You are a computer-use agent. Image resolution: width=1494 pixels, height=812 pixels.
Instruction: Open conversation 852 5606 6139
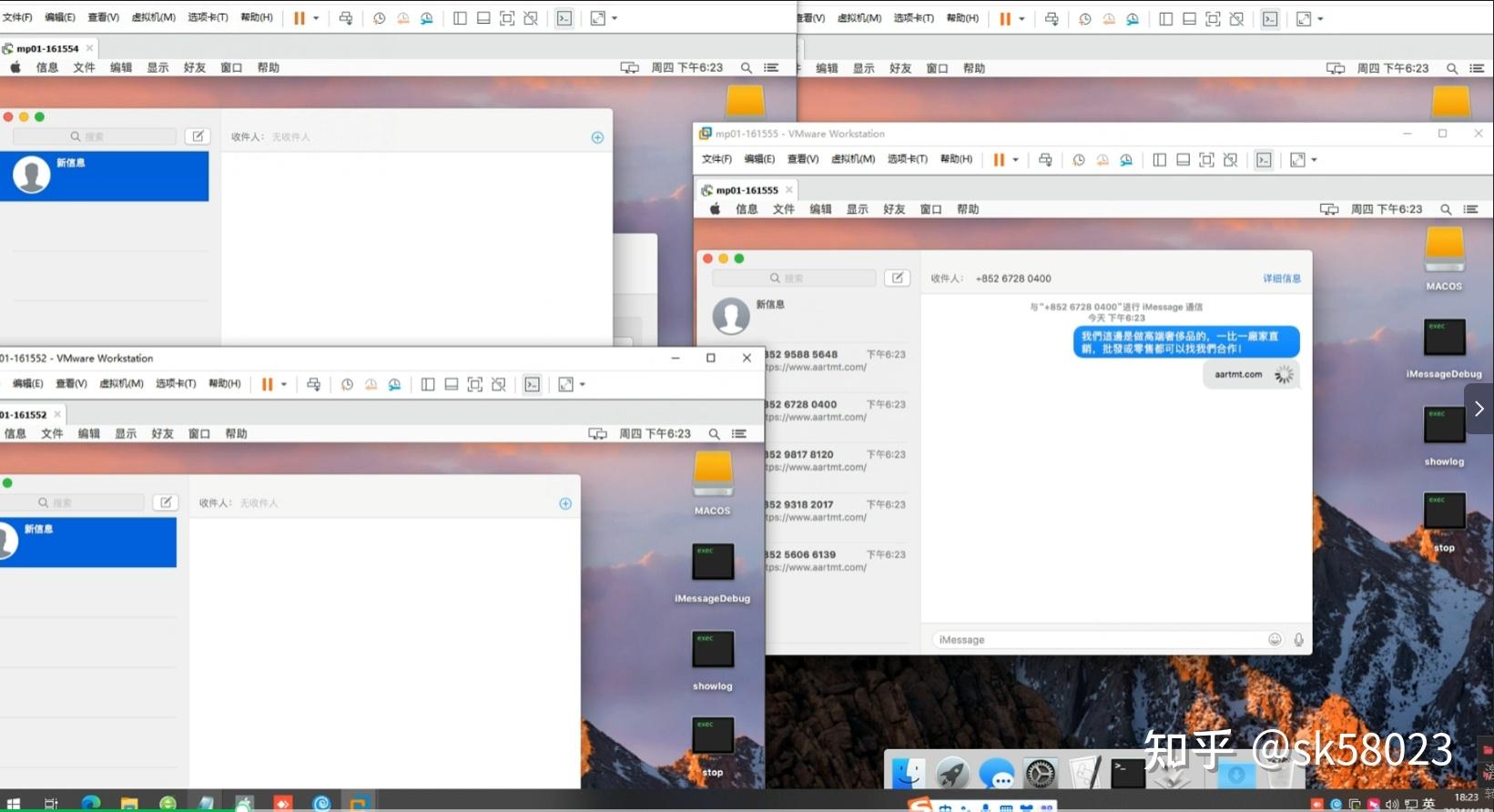pyautogui.click(x=836, y=561)
